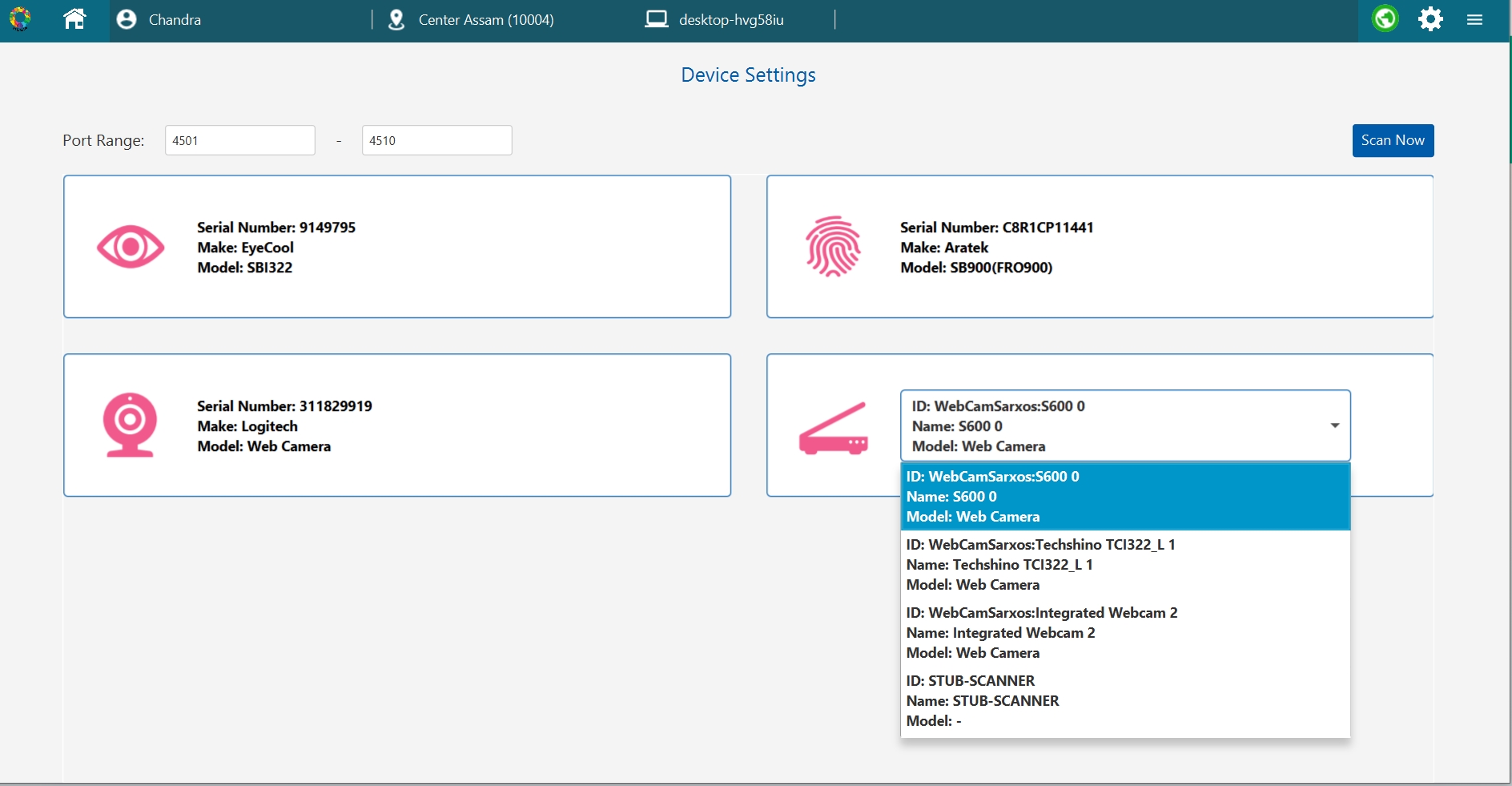Screen dimensions: 1512x786
Task: Click the location pin icon for Center Assam
Action: click(396, 20)
